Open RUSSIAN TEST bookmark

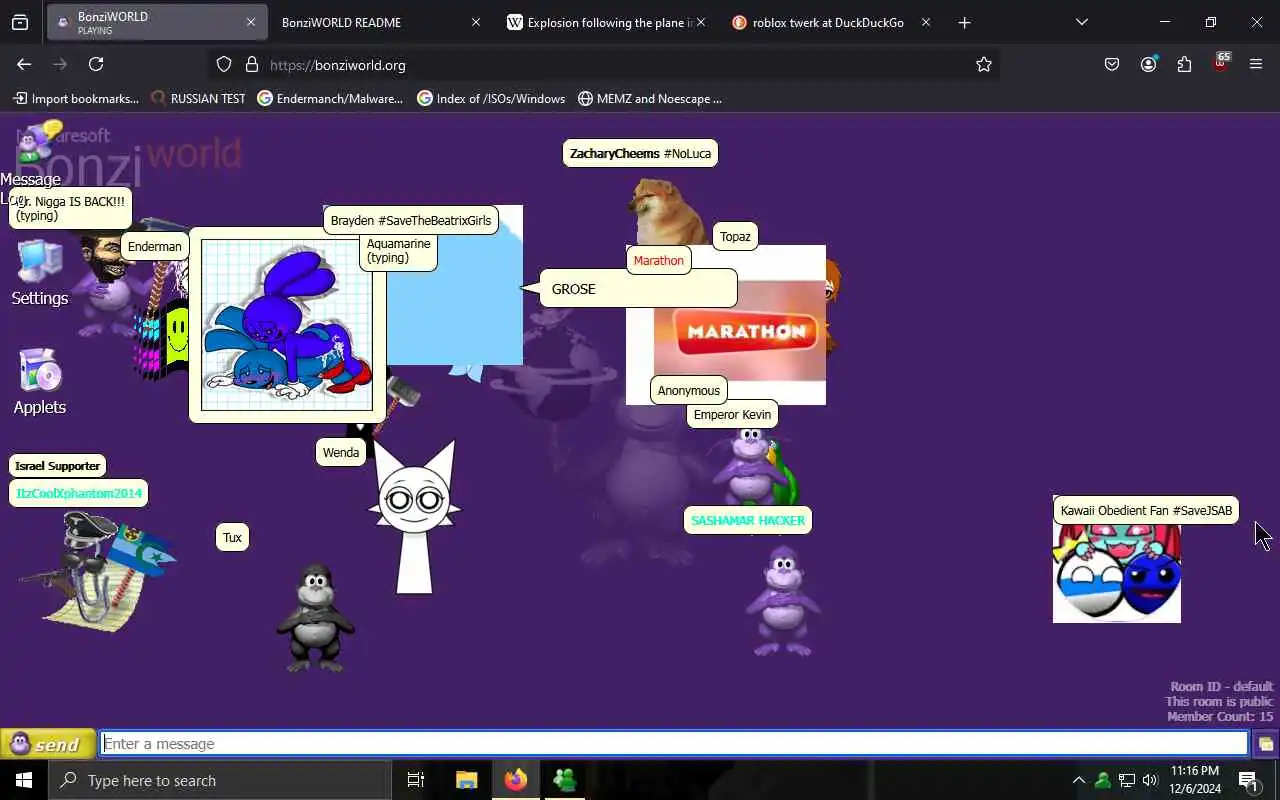click(x=198, y=98)
